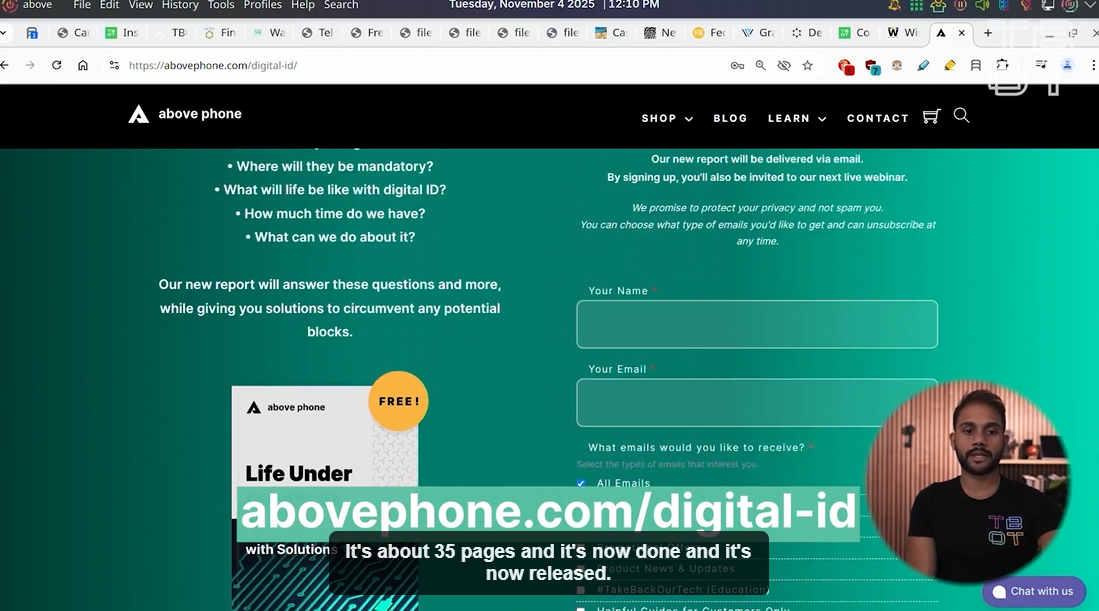Screen dimensions: 1099x611
Task: Open the browser zoom magnifier icon
Action: tap(760, 65)
